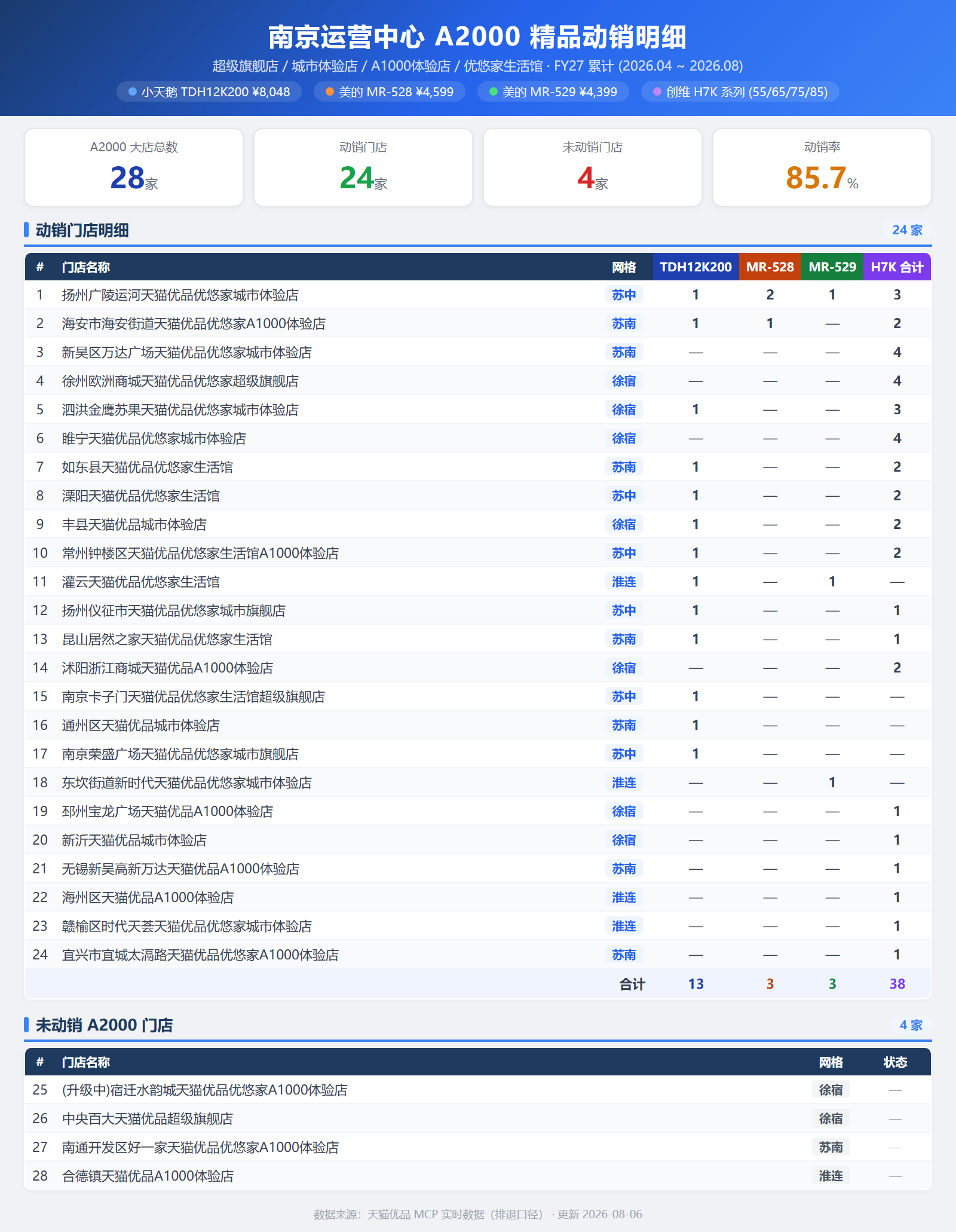
Task: Select row 合德镇天猫优品A1000体验店
Action: (x=478, y=1176)
